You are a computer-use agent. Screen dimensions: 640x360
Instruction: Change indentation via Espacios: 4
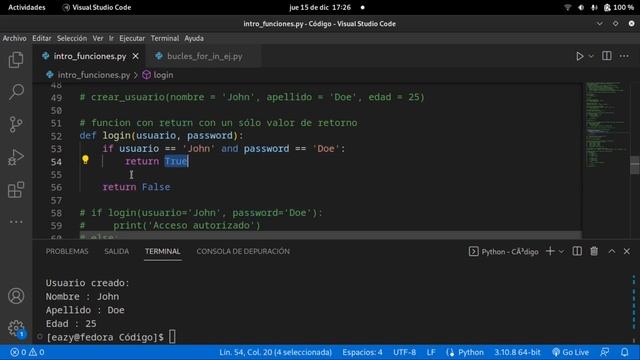click(362, 352)
